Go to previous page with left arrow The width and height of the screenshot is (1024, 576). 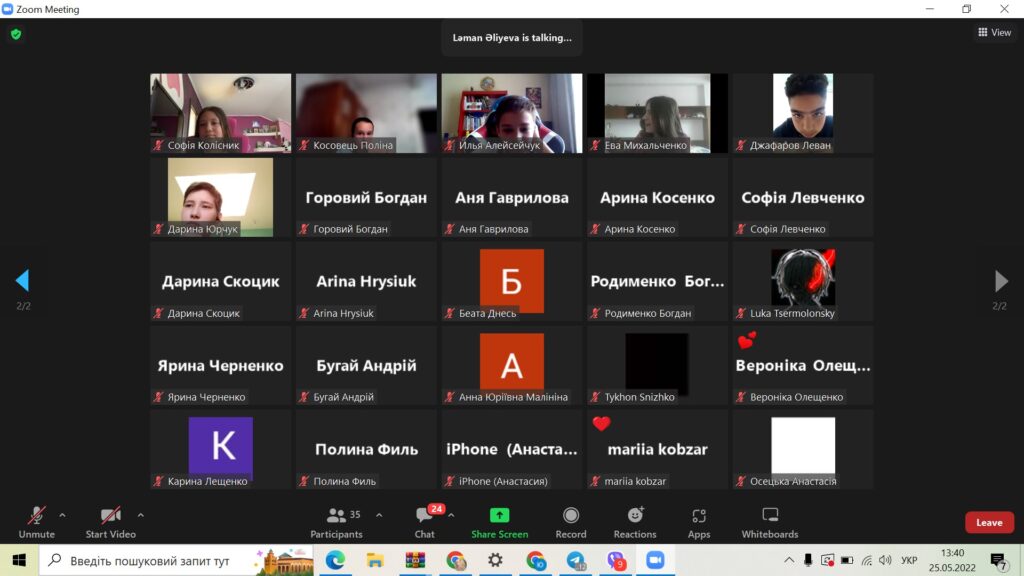pos(22,281)
